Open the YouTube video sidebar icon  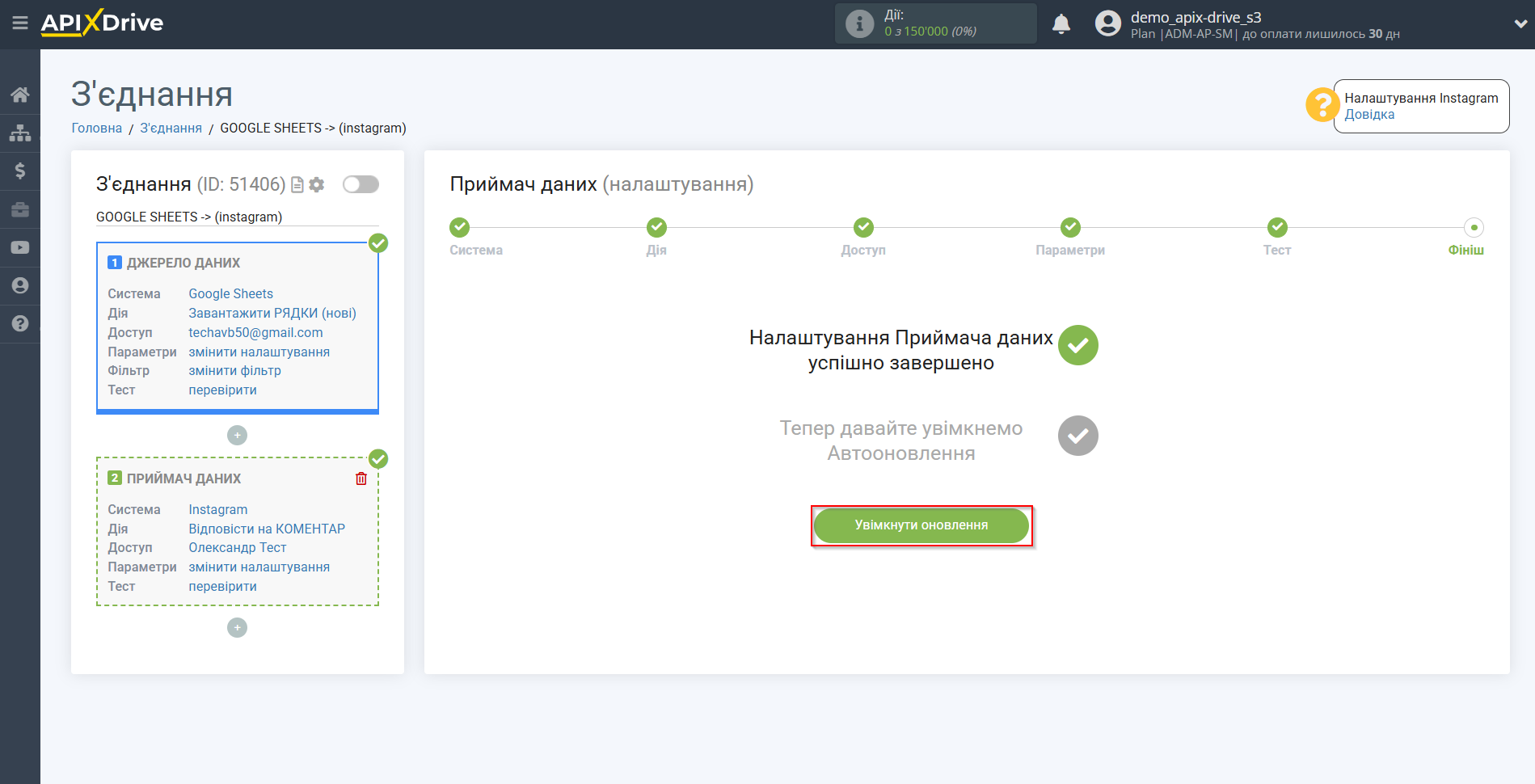point(20,247)
